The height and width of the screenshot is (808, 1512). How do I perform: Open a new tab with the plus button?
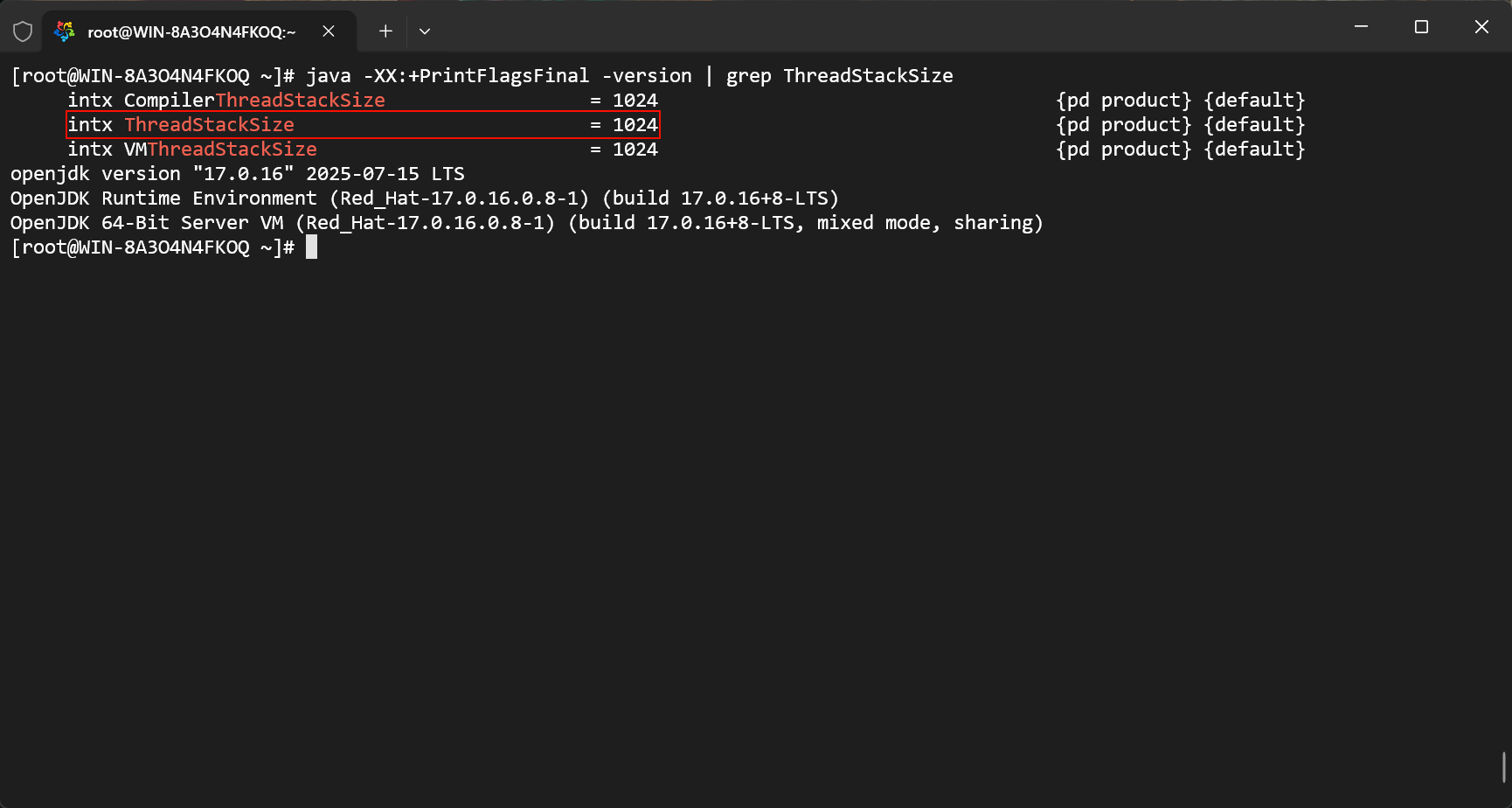[385, 31]
